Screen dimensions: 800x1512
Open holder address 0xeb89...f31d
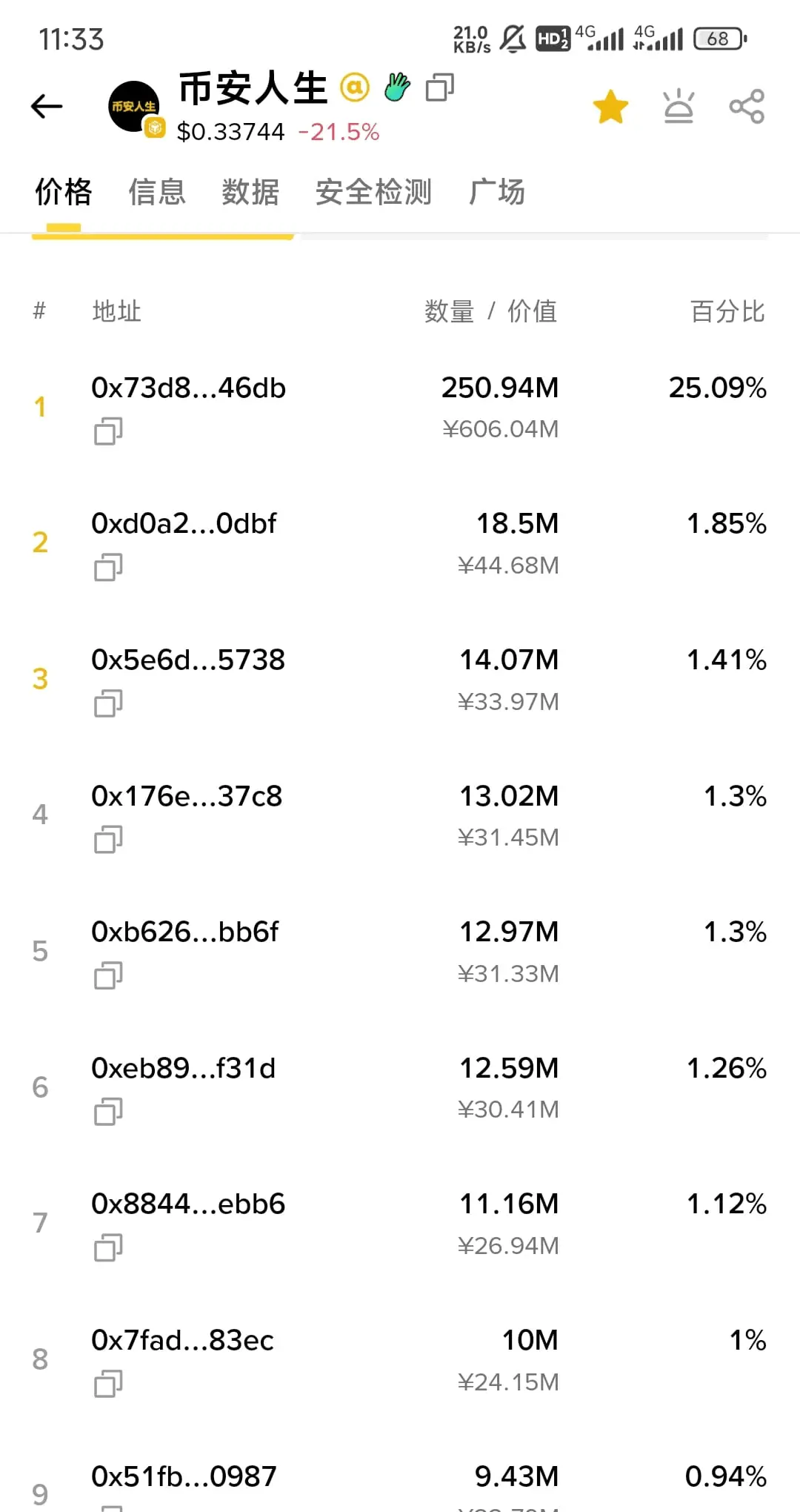[183, 1068]
